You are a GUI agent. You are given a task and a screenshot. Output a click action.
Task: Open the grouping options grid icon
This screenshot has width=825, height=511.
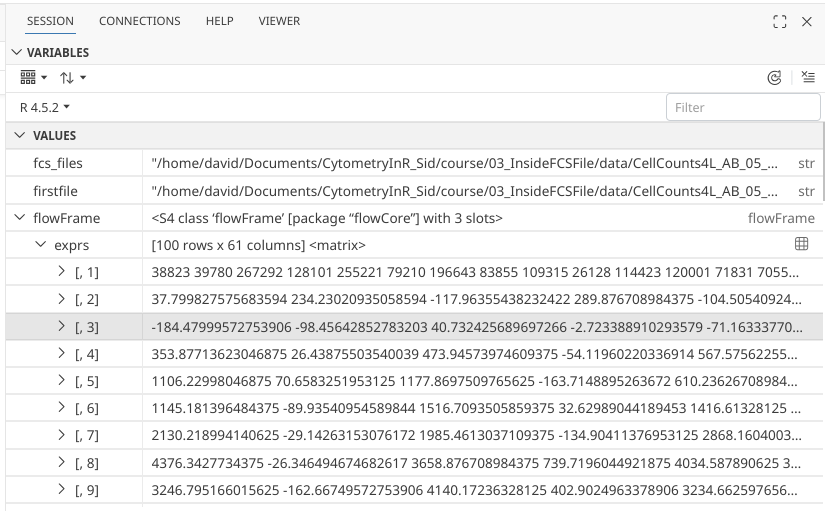coord(33,77)
